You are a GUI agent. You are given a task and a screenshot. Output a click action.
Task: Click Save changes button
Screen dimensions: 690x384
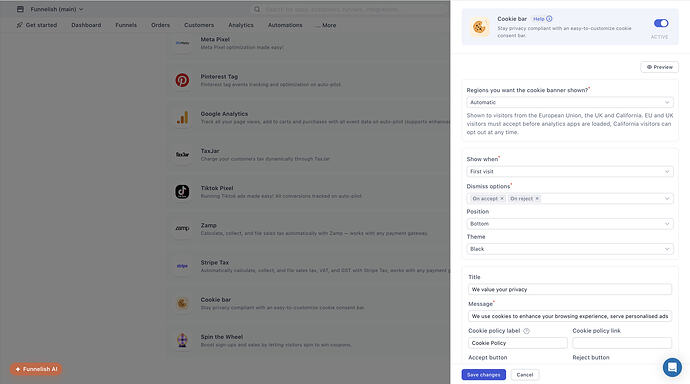click(x=483, y=374)
